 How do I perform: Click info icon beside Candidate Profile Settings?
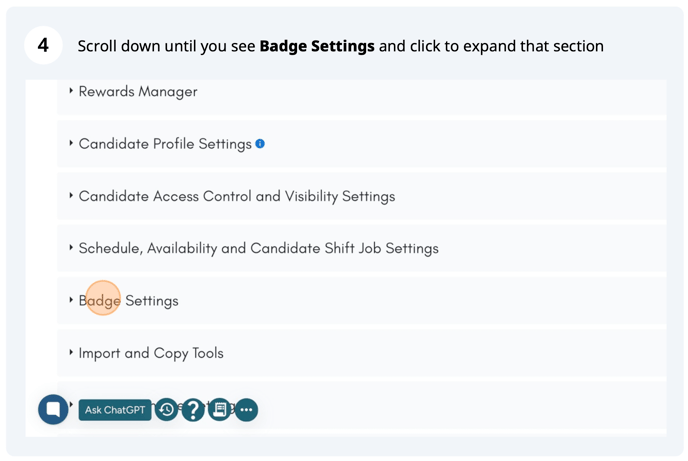click(x=260, y=144)
